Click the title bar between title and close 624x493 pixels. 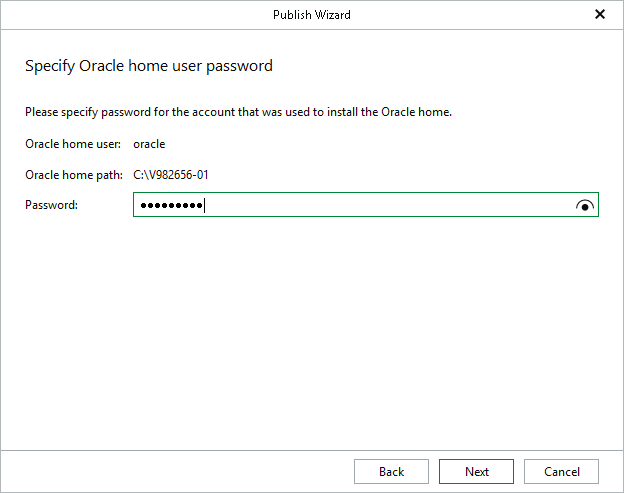tap(470, 15)
